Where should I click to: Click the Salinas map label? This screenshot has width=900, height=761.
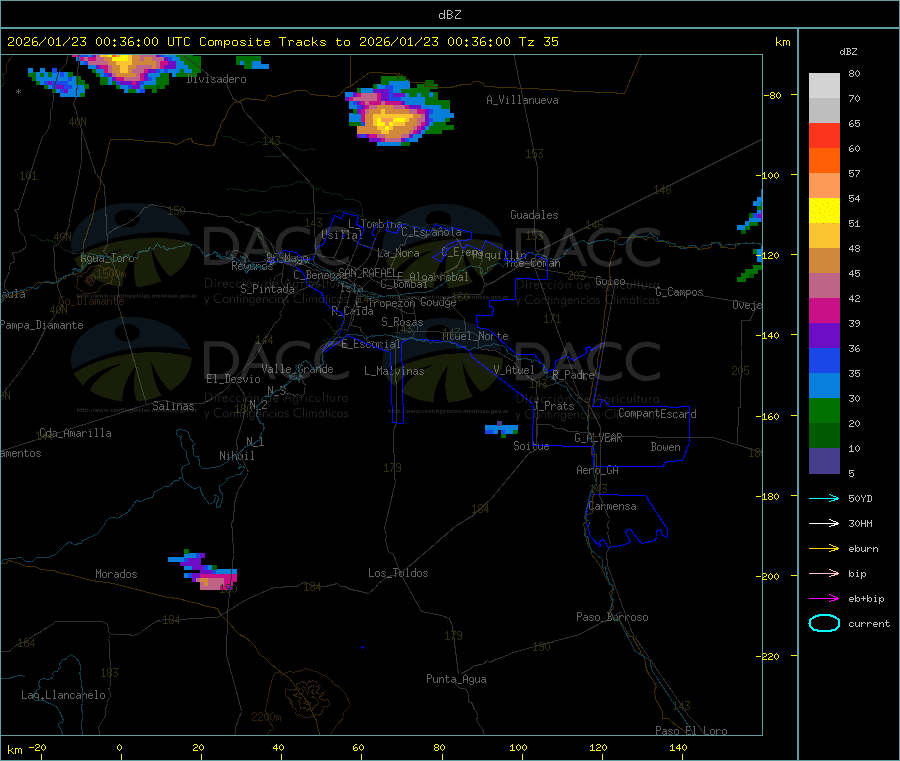[173, 406]
